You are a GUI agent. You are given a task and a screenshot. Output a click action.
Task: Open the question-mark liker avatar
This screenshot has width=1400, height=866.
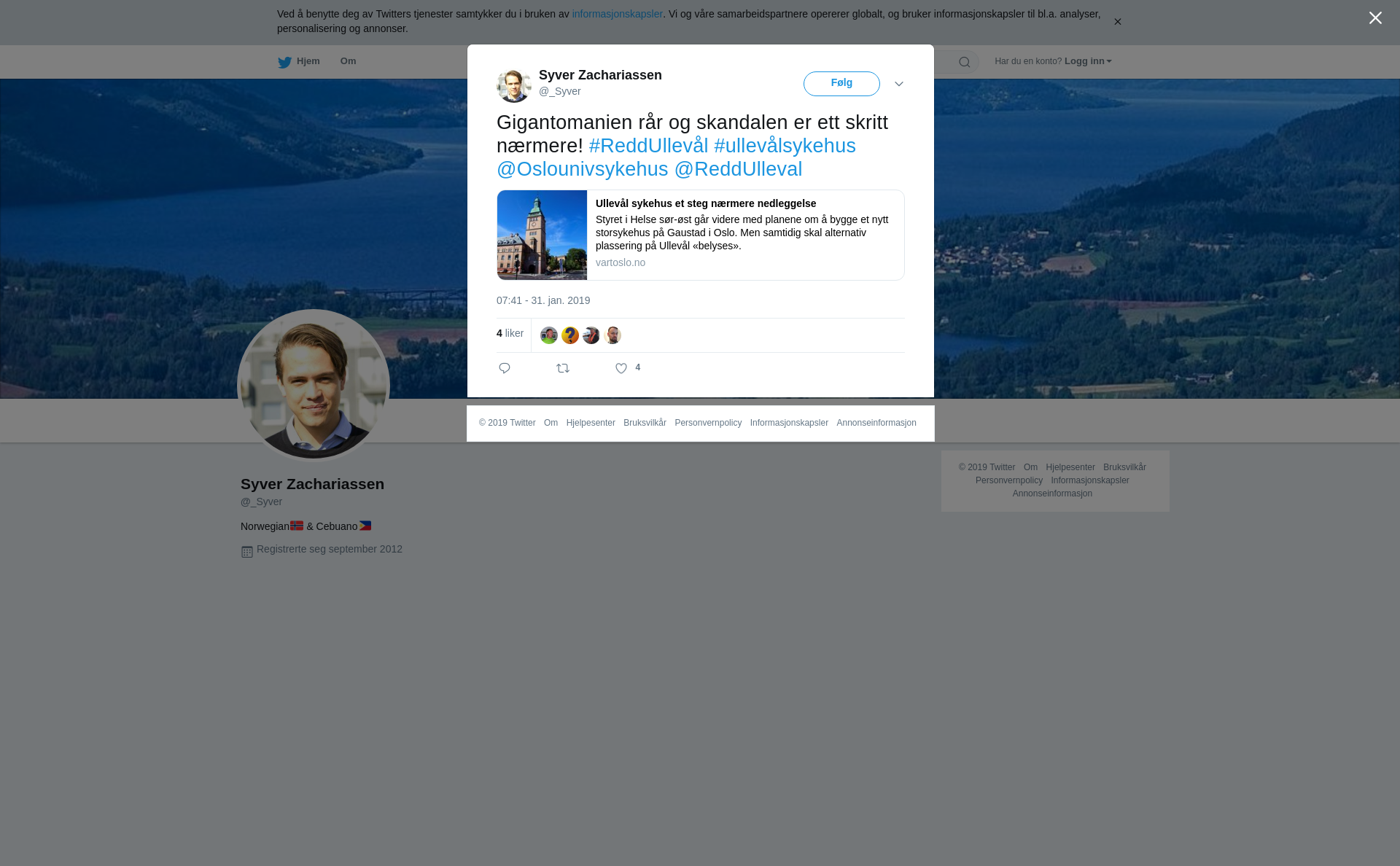point(570,335)
